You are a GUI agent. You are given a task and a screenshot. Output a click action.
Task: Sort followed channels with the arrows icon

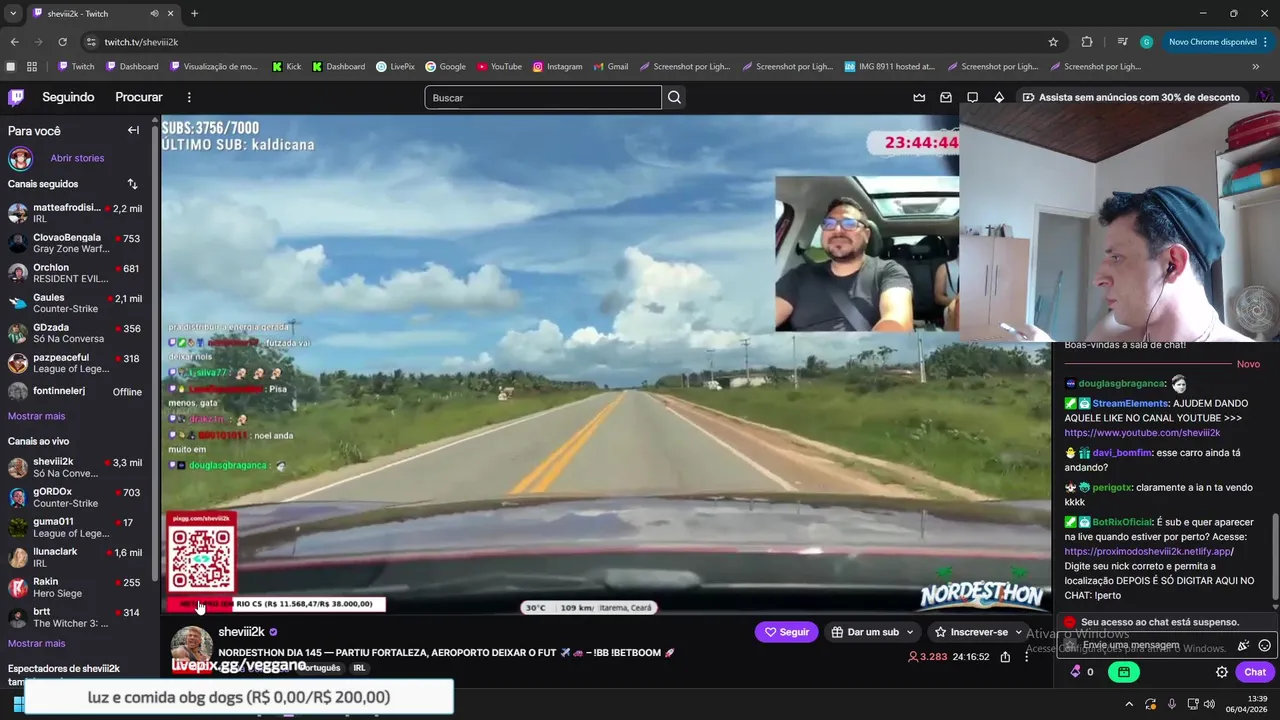[x=132, y=184]
